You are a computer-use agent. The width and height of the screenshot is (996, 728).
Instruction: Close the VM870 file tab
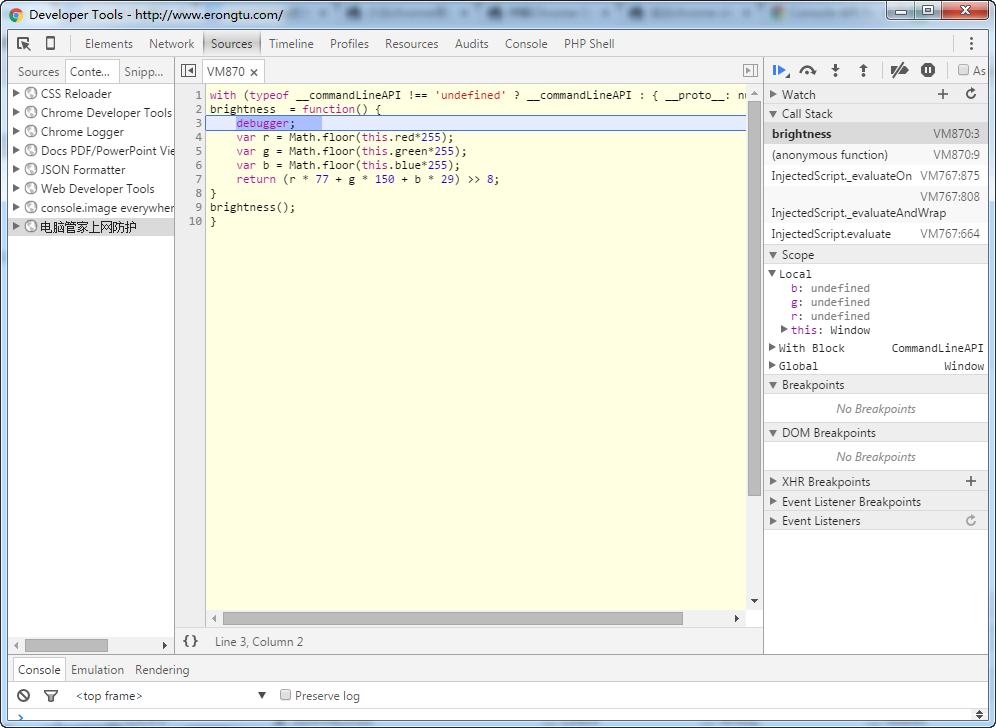[x=254, y=72]
